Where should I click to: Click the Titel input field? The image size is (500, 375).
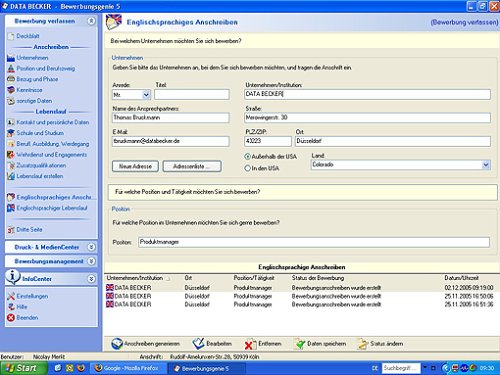click(192, 95)
